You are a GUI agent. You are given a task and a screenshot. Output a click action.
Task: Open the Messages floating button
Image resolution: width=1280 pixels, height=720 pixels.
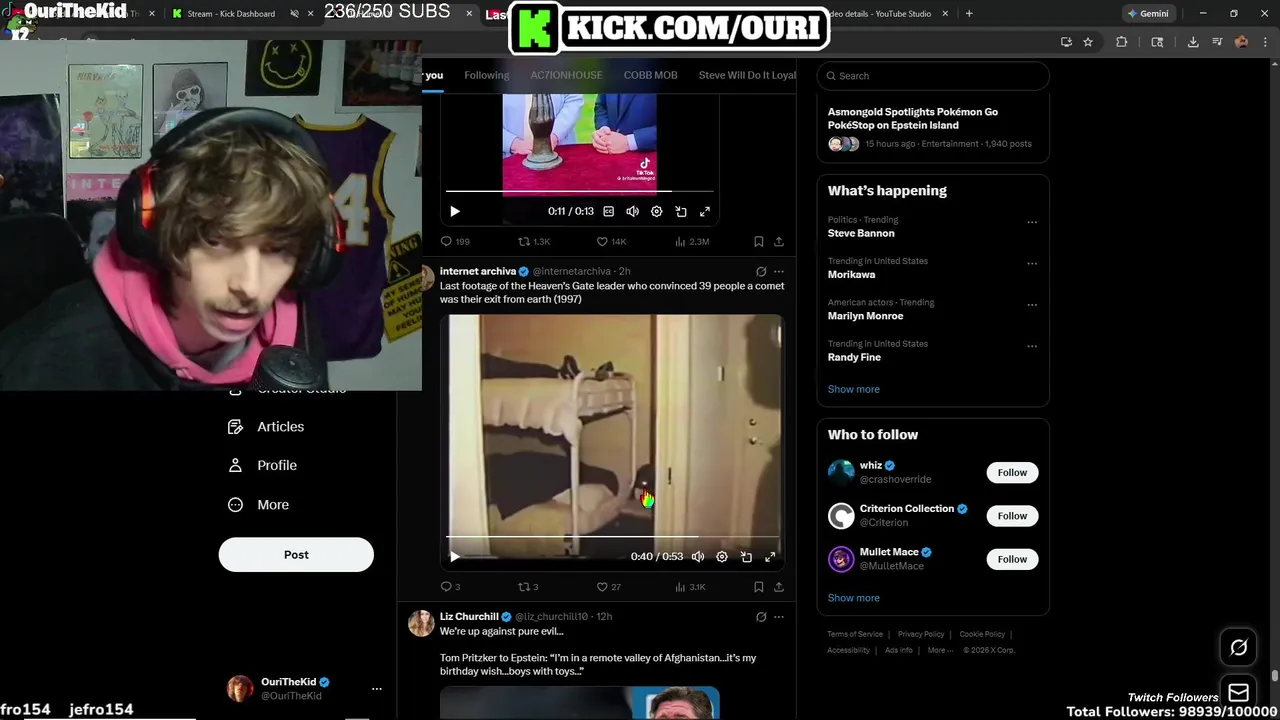click(1238, 692)
